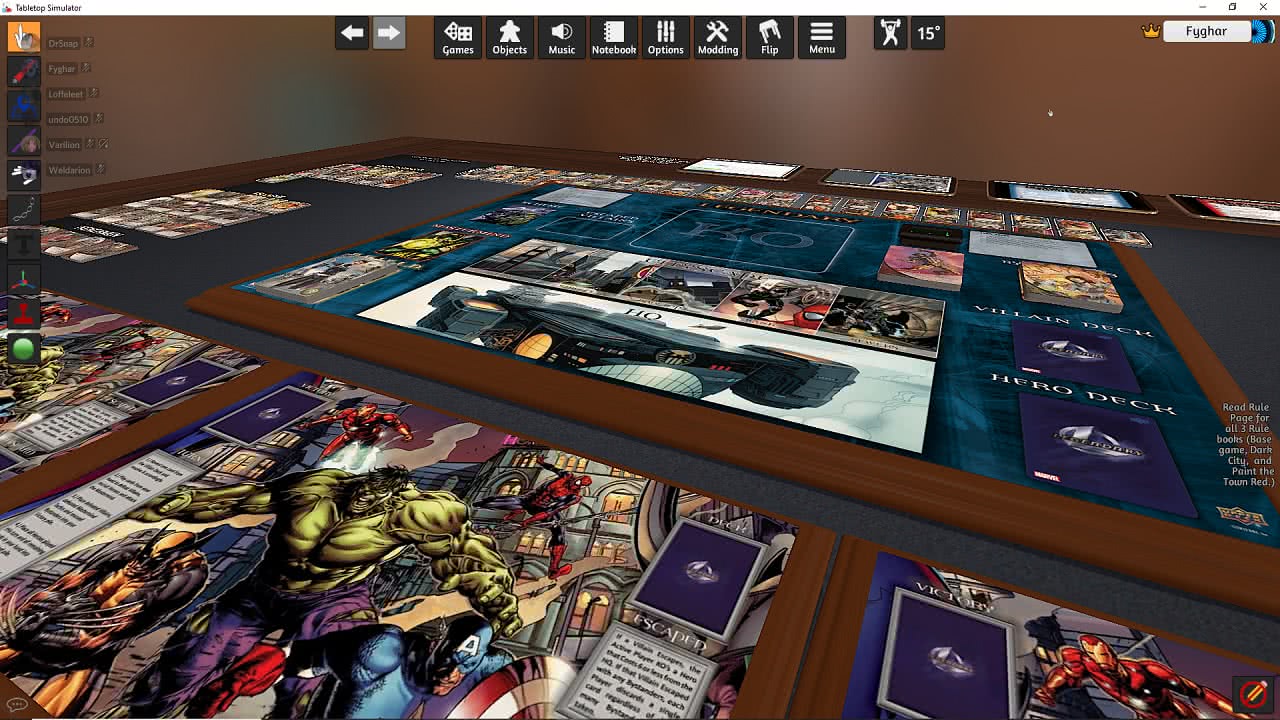
Task: Click the green color circle button
Action: click(x=24, y=349)
